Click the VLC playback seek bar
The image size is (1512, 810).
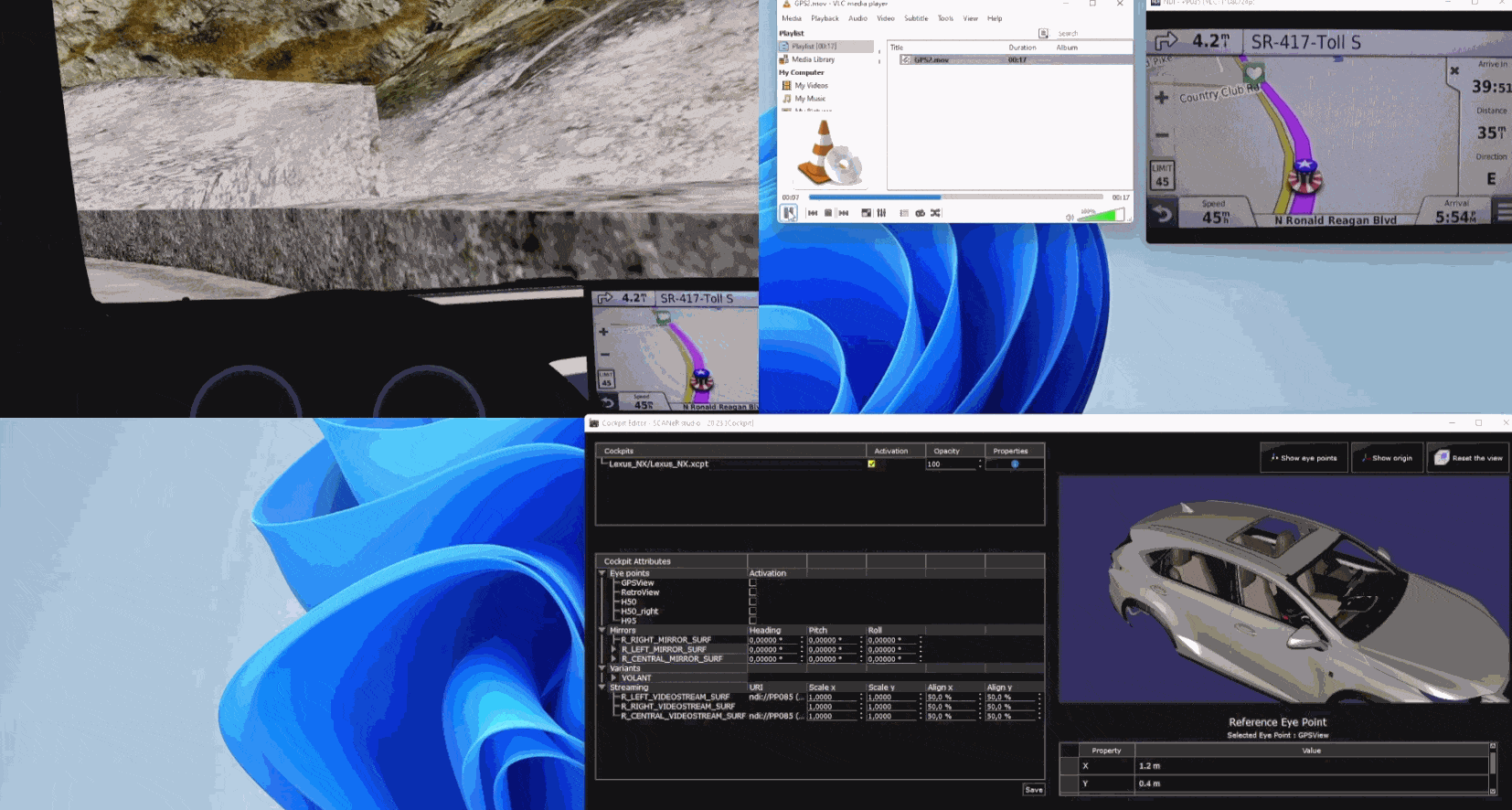(955, 197)
